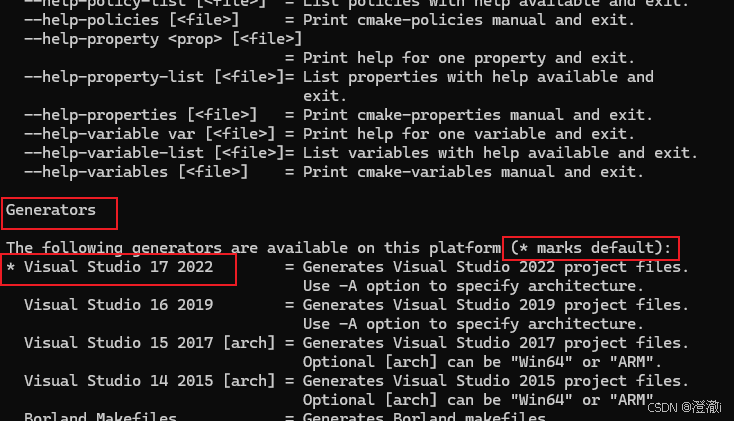Select 'Visual Studio 16 2019' generator text

click(118, 305)
